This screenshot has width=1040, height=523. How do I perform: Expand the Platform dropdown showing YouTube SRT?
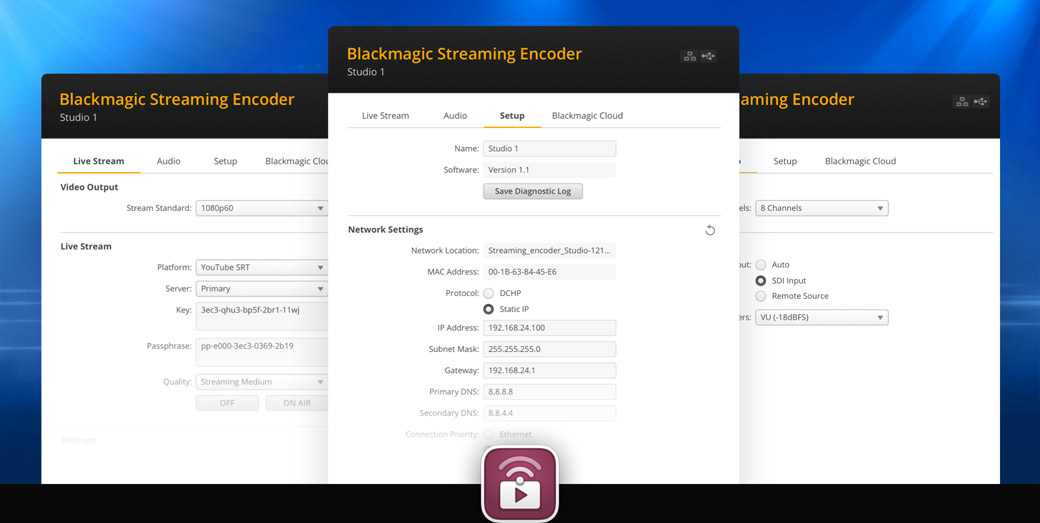coord(262,267)
